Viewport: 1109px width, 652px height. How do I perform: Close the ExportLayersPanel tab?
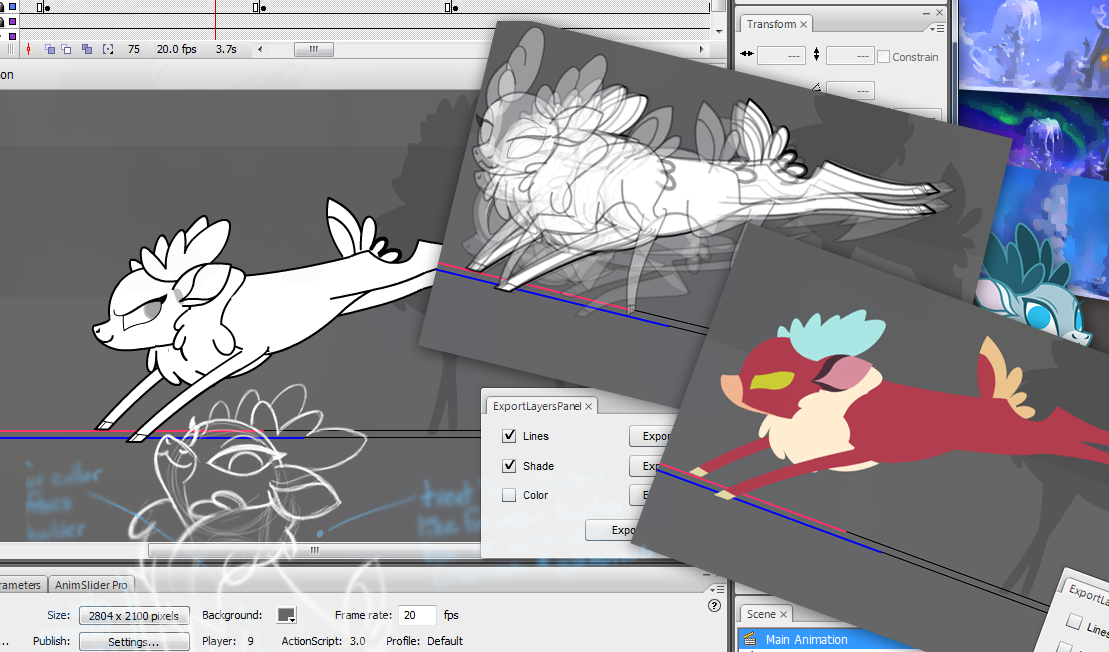588,406
